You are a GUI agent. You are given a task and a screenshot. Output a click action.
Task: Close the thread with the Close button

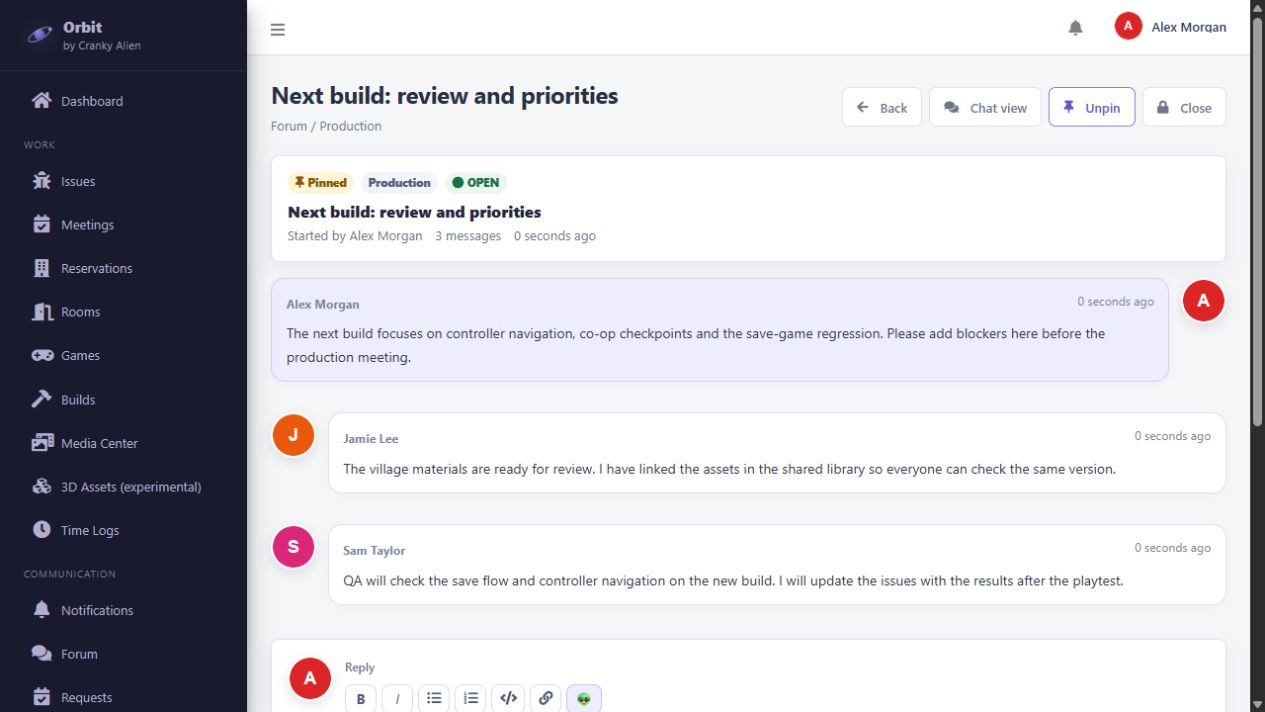1184,107
